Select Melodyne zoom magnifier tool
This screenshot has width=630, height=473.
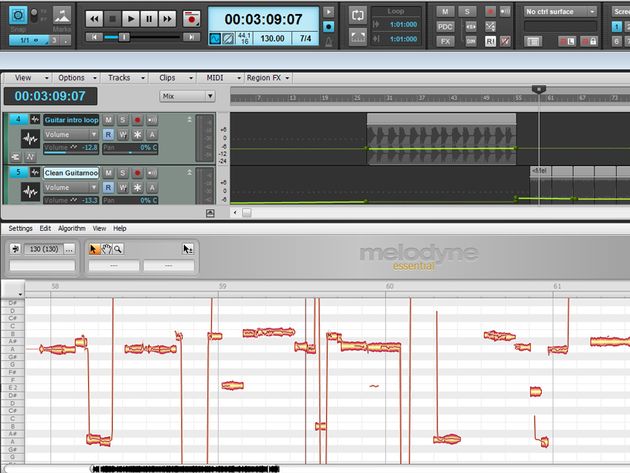(118, 249)
